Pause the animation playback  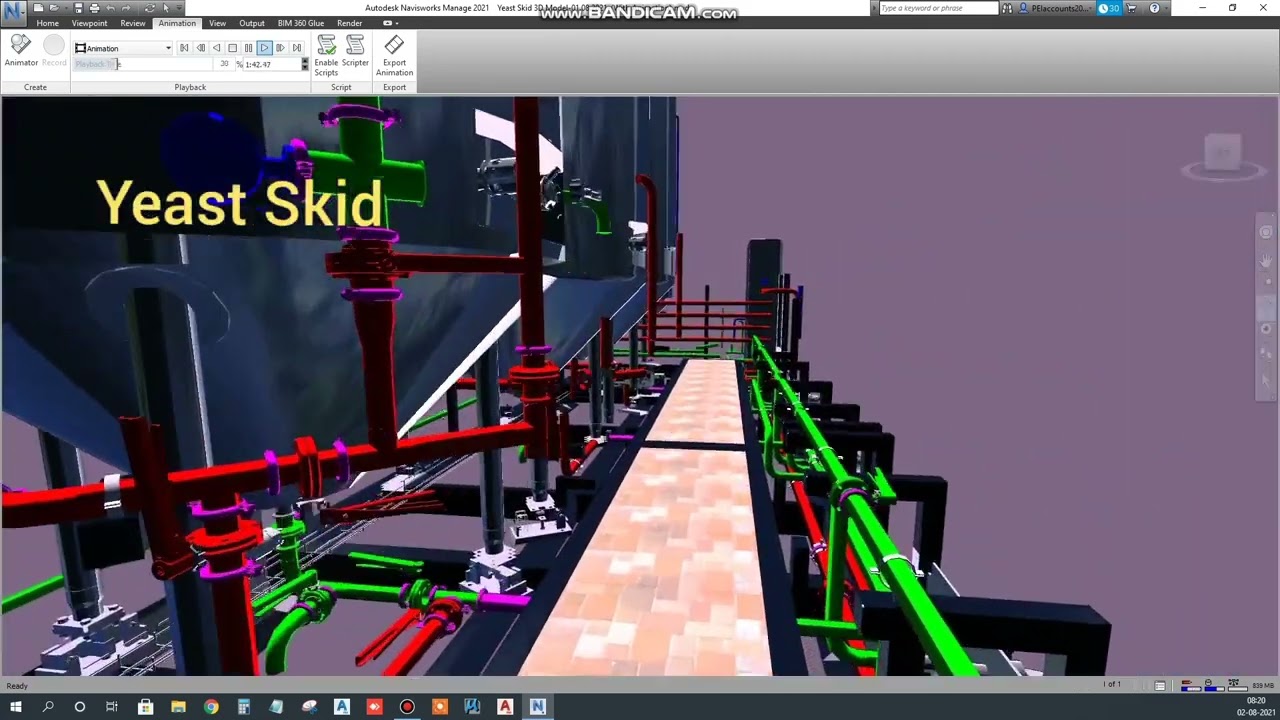(x=248, y=48)
